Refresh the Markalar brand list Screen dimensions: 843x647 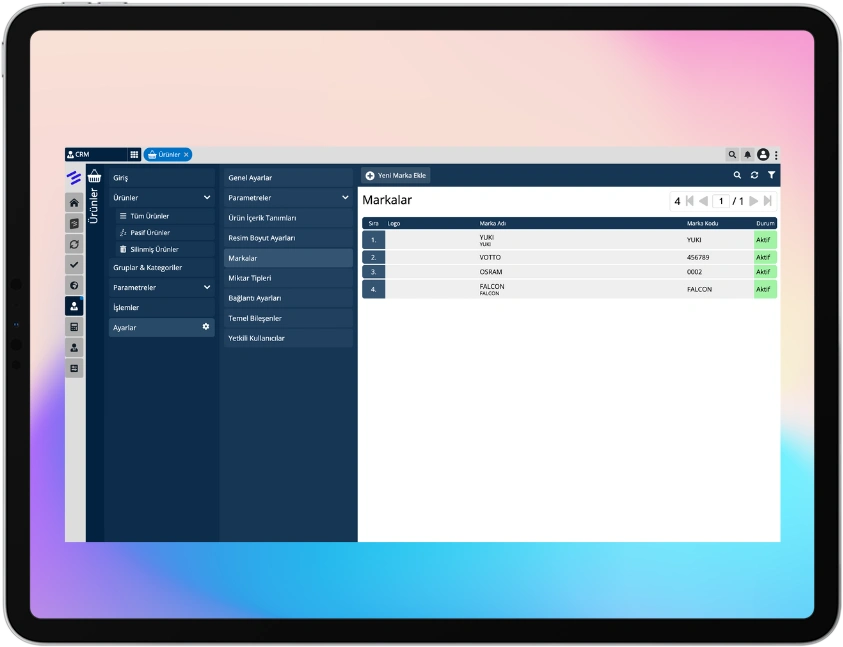click(754, 175)
